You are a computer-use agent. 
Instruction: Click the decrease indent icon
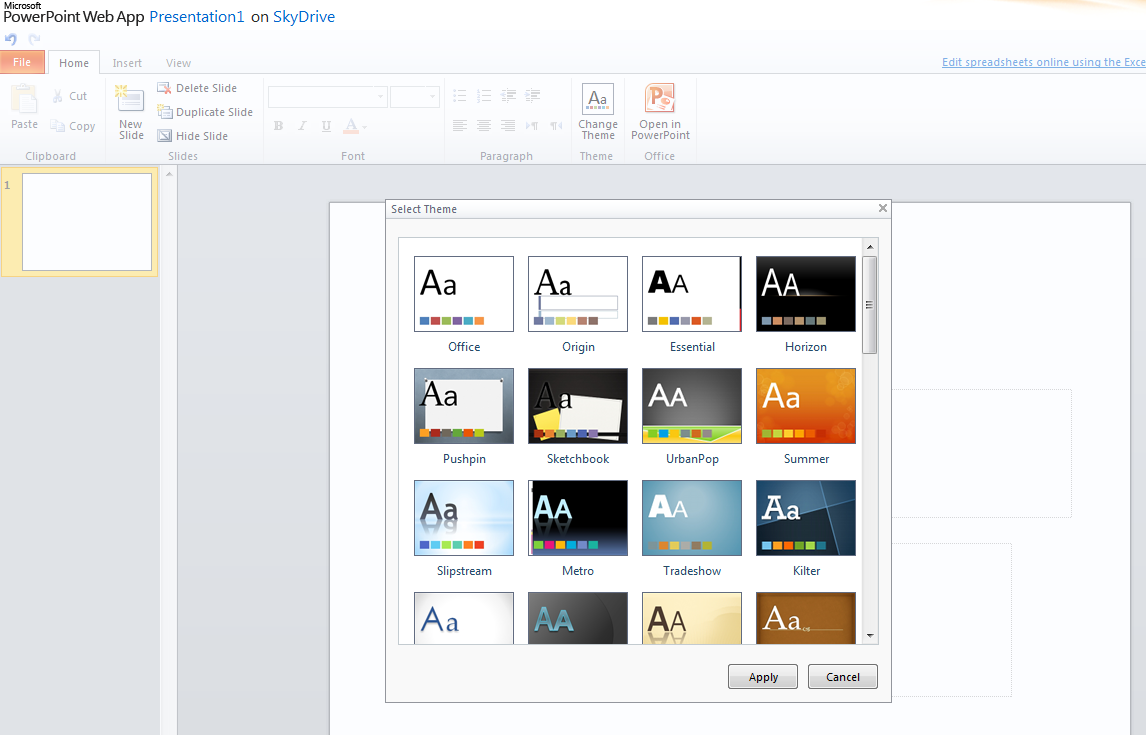(x=509, y=95)
